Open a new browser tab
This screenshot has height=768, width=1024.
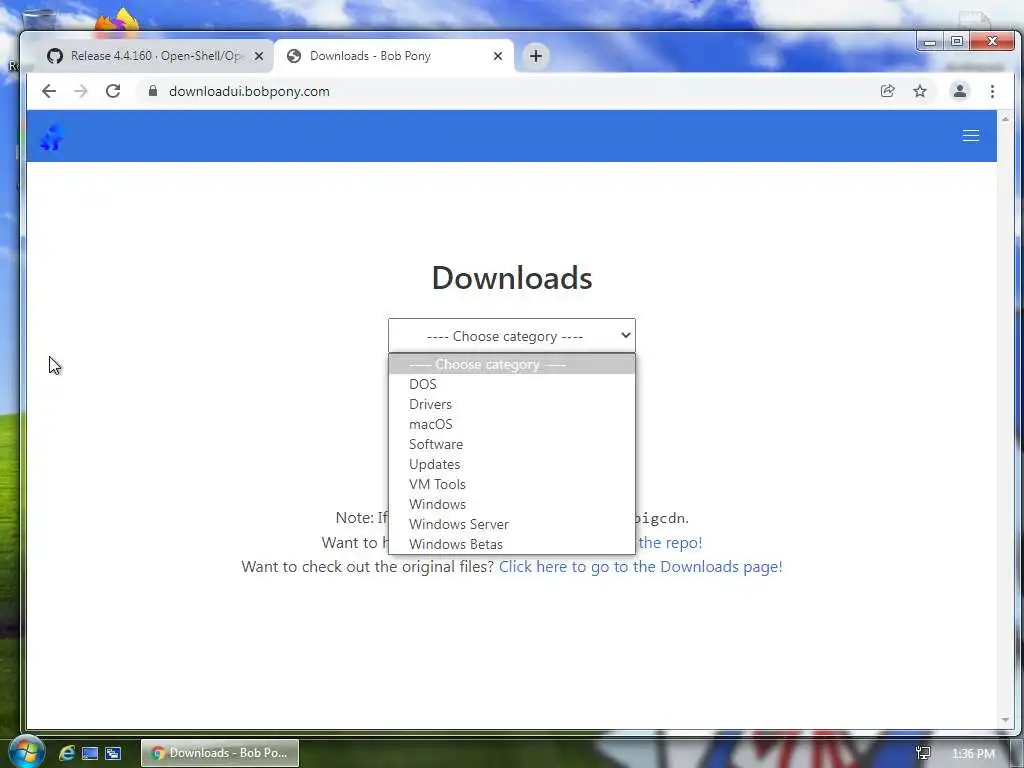pos(536,56)
